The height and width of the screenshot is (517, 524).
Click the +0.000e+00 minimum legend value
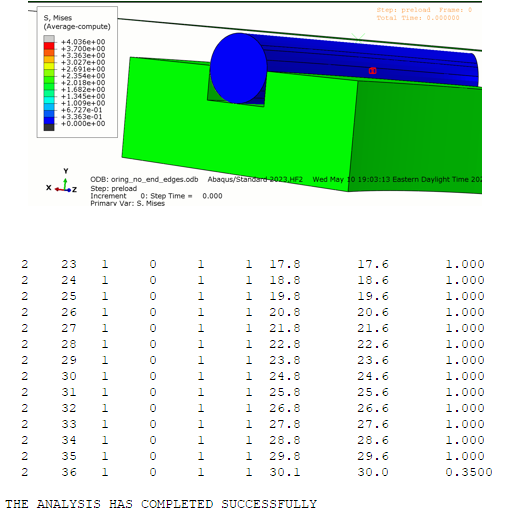point(83,124)
